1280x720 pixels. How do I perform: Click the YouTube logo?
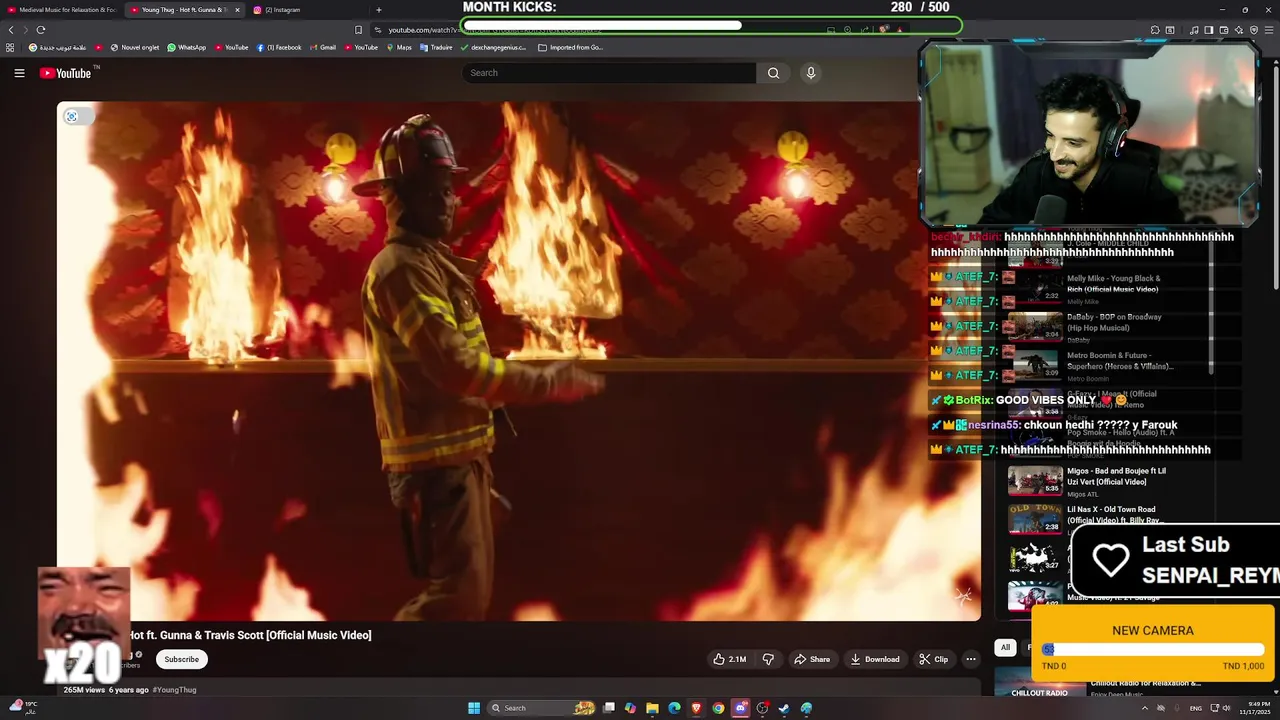point(66,73)
